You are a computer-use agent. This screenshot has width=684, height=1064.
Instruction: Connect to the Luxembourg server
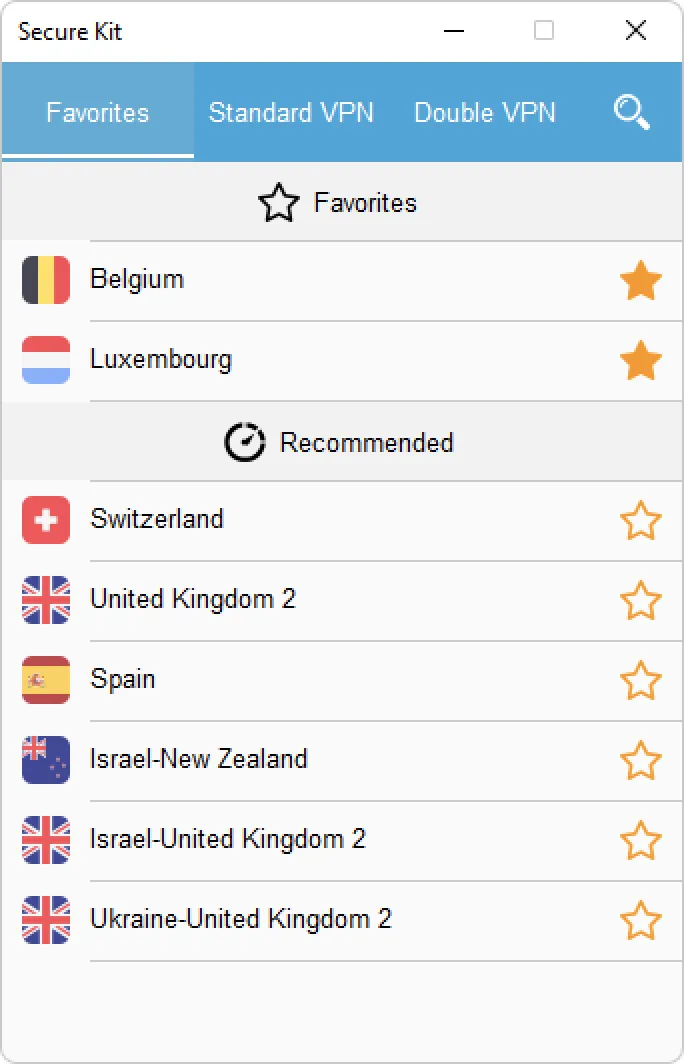300,360
